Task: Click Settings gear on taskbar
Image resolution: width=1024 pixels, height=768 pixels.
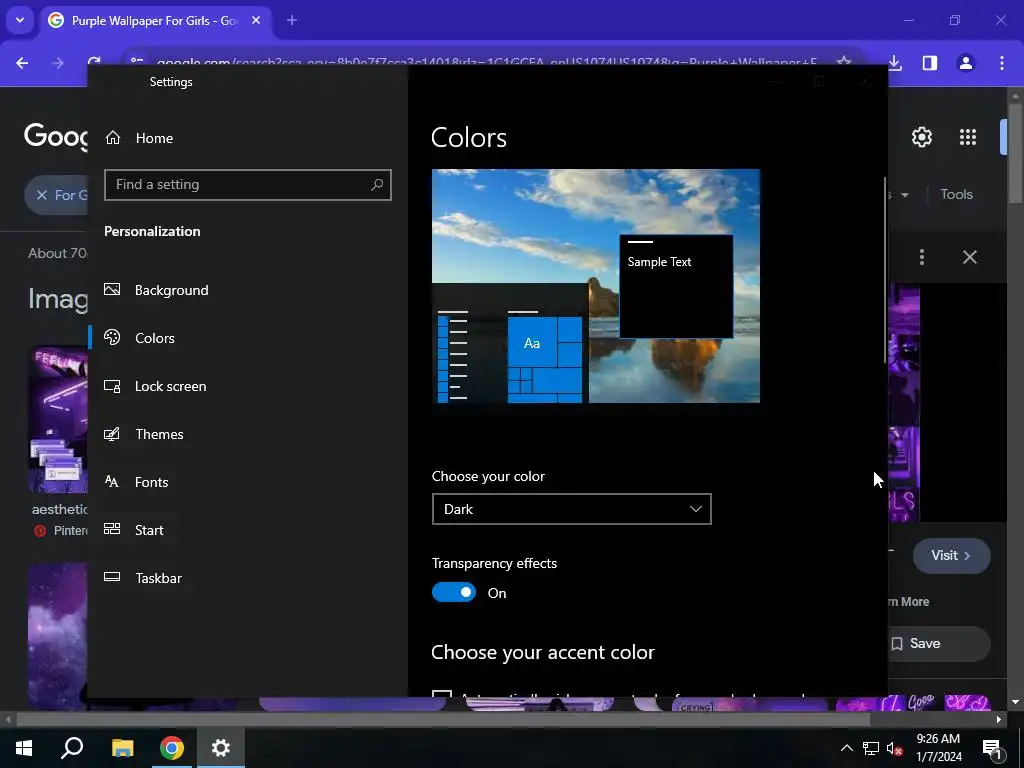Action: coord(221,748)
